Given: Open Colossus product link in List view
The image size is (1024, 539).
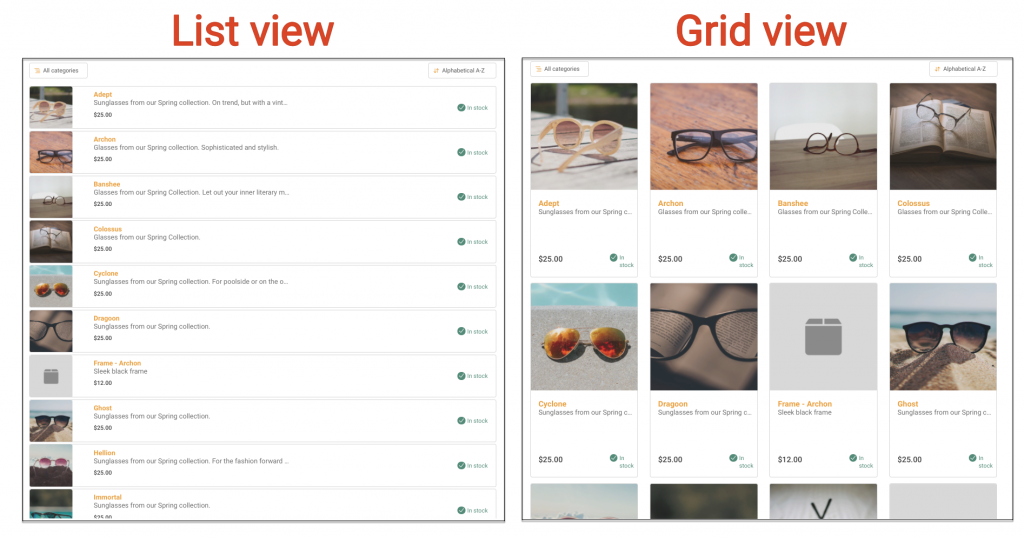Looking at the screenshot, I should tap(108, 229).
